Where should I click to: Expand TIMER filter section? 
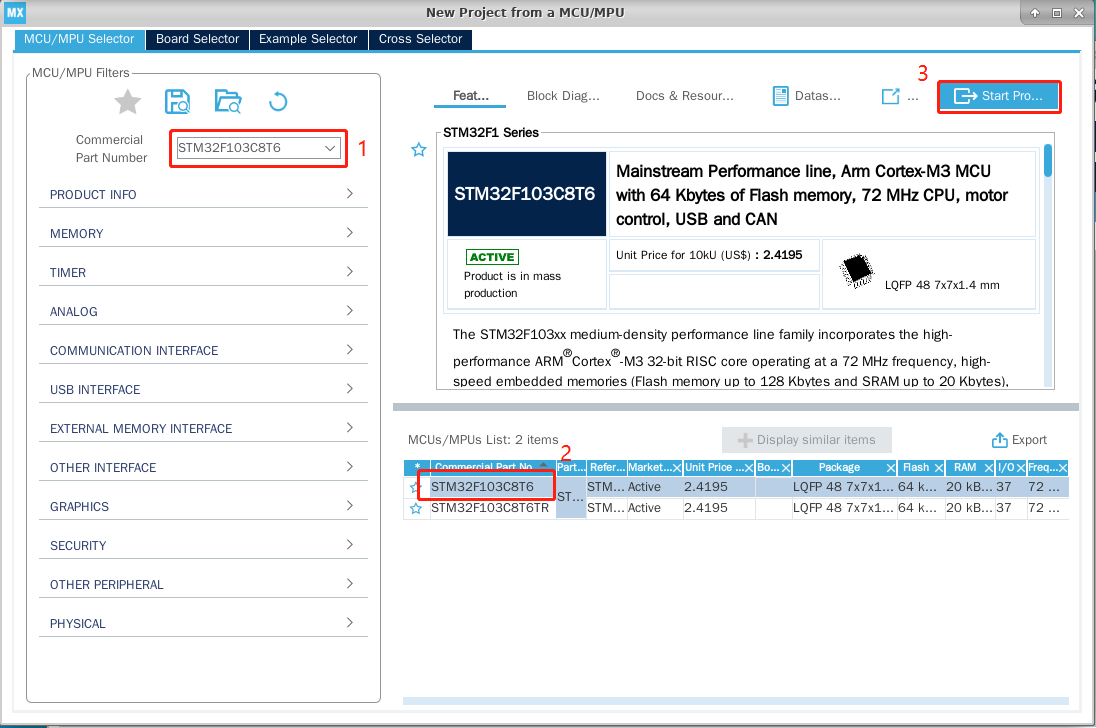203,272
